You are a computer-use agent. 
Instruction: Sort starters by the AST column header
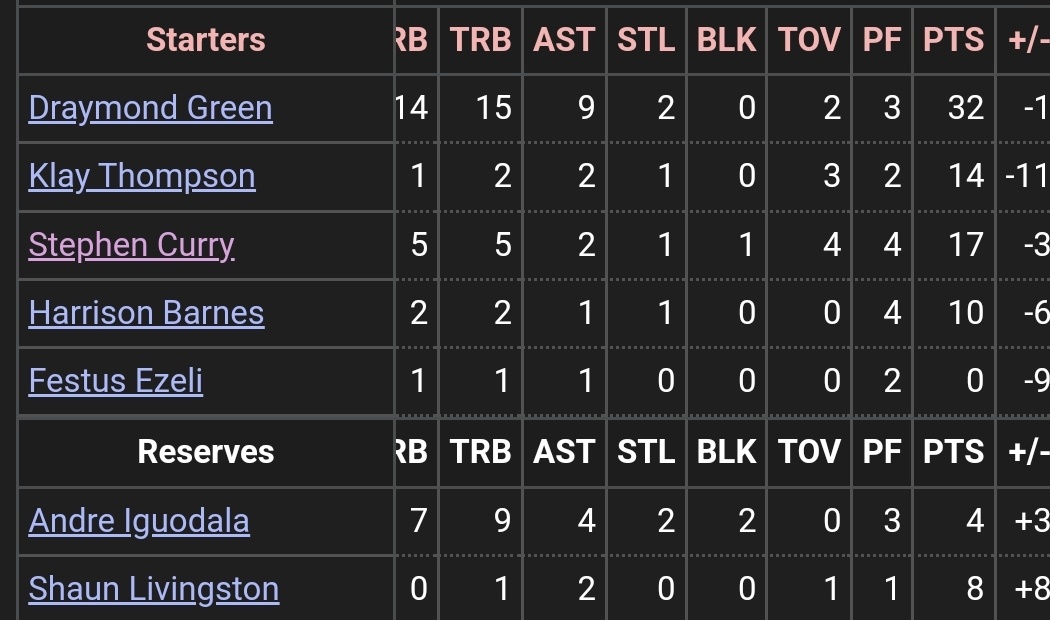(564, 40)
